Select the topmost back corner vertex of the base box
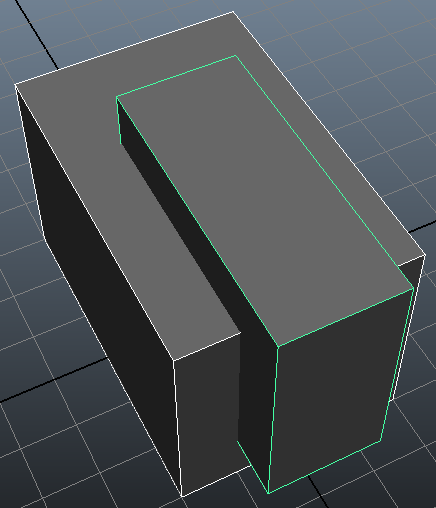436x508 pixels. (233, 12)
